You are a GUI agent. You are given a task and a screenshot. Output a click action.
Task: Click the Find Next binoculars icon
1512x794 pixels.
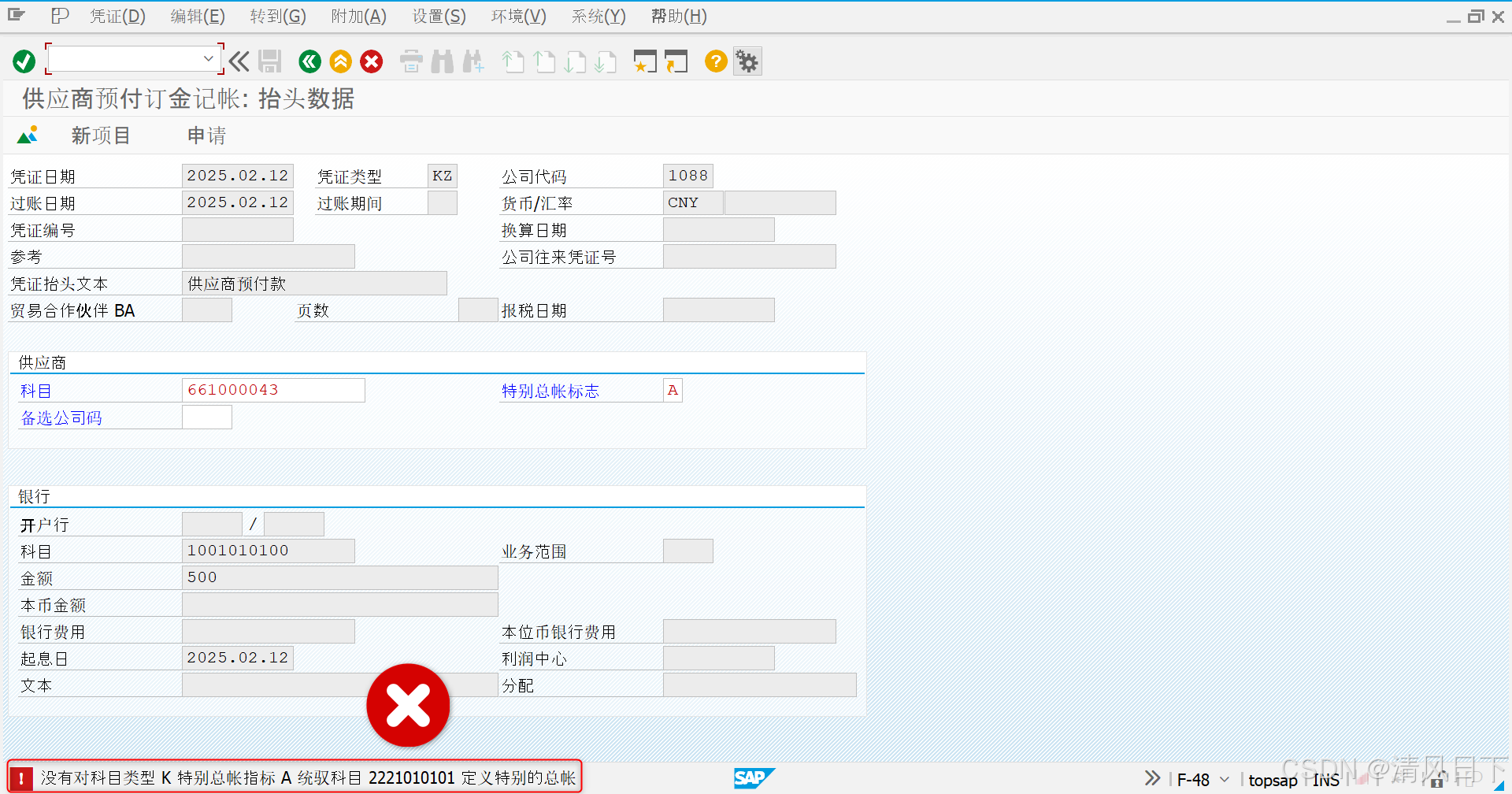point(473,61)
